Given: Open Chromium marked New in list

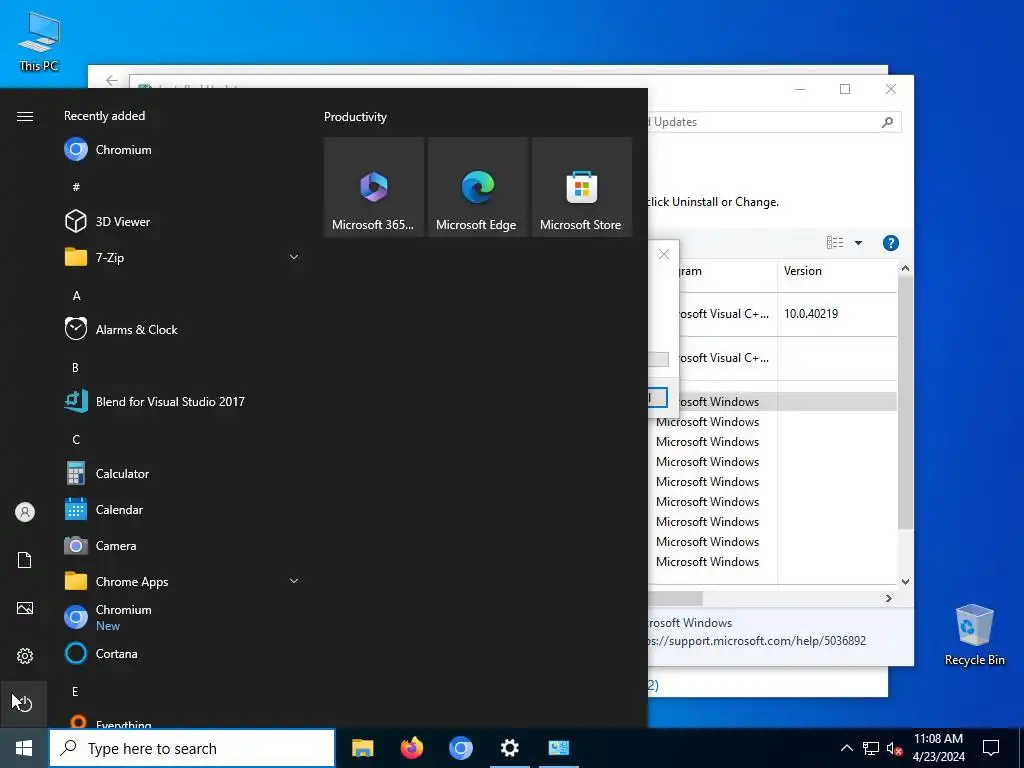Looking at the screenshot, I should click(x=182, y=617).
